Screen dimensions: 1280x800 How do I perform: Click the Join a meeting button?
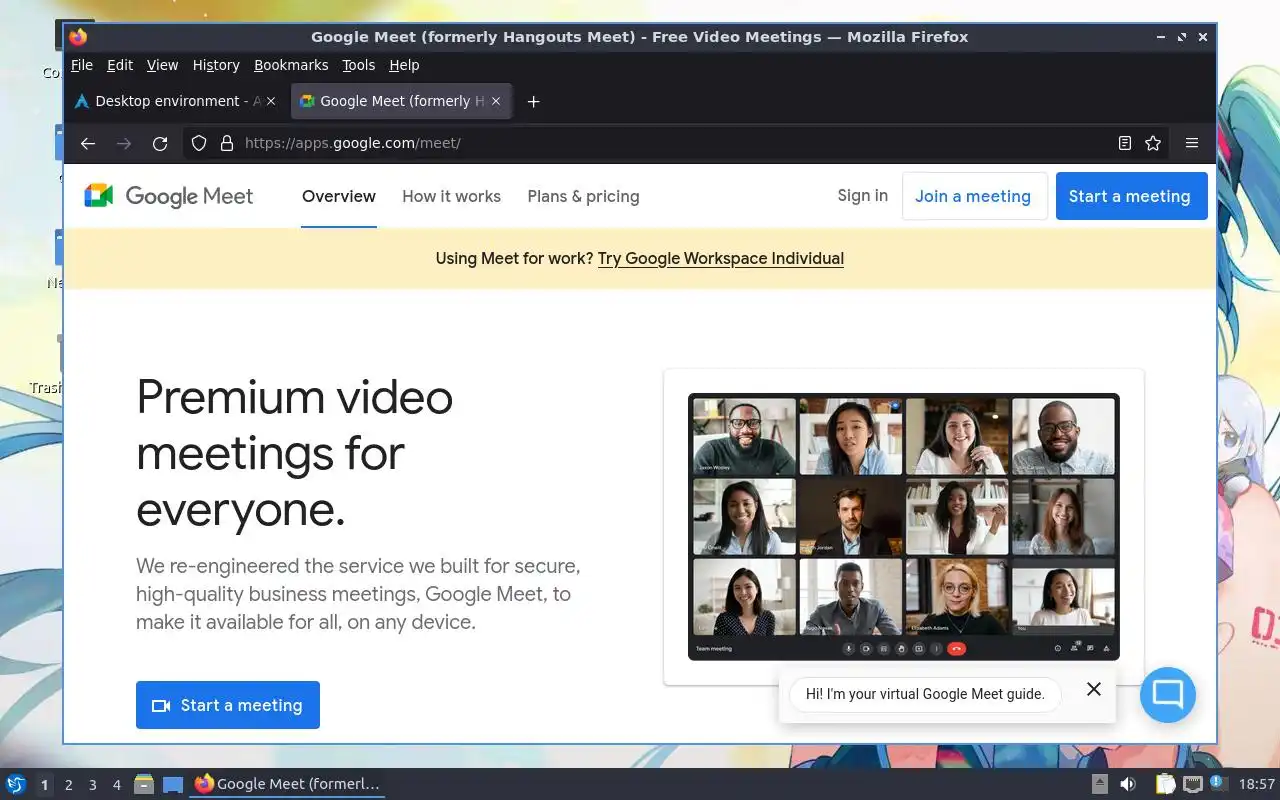975,196
